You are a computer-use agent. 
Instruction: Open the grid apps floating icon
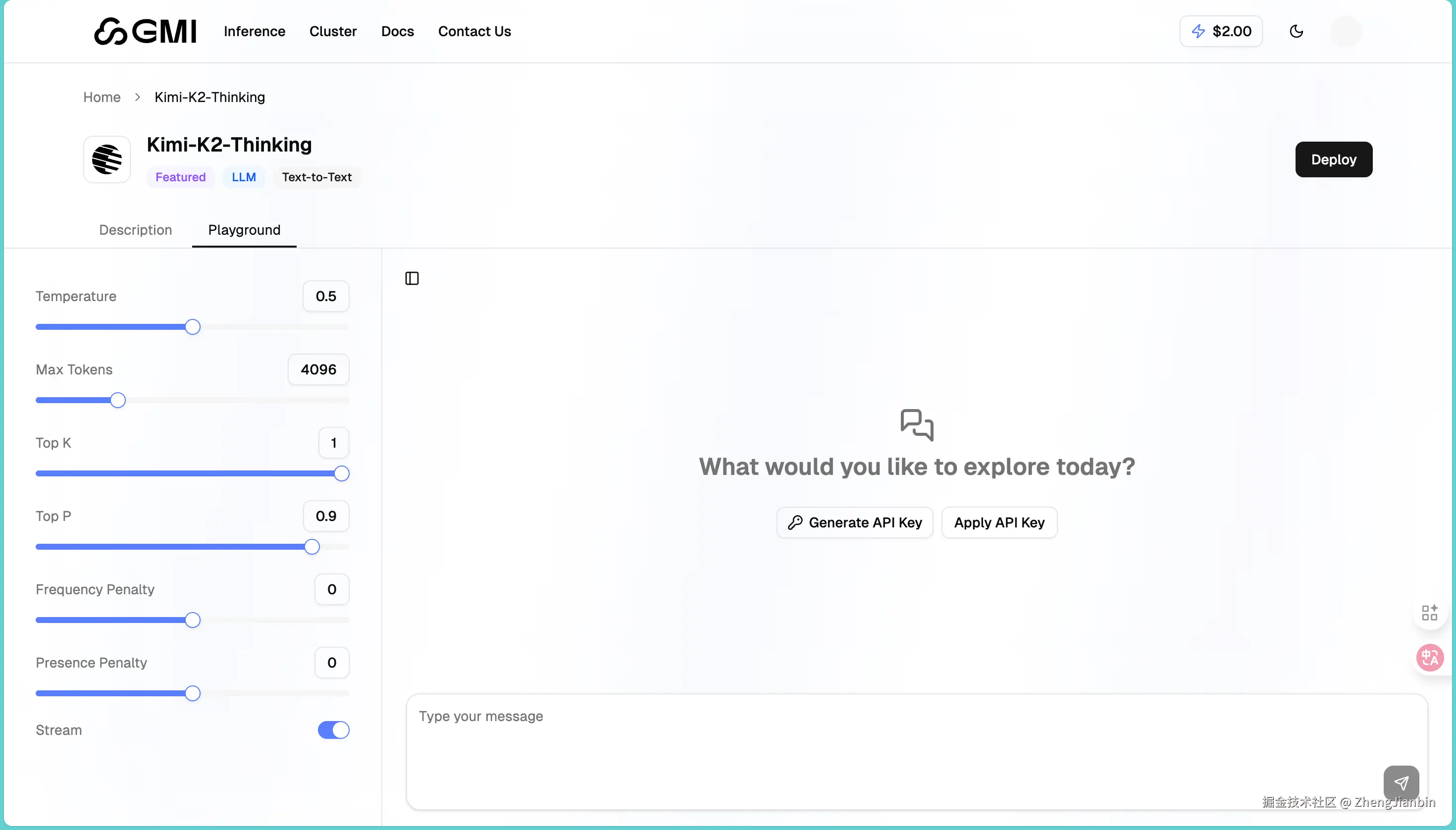click(1429, 613)
